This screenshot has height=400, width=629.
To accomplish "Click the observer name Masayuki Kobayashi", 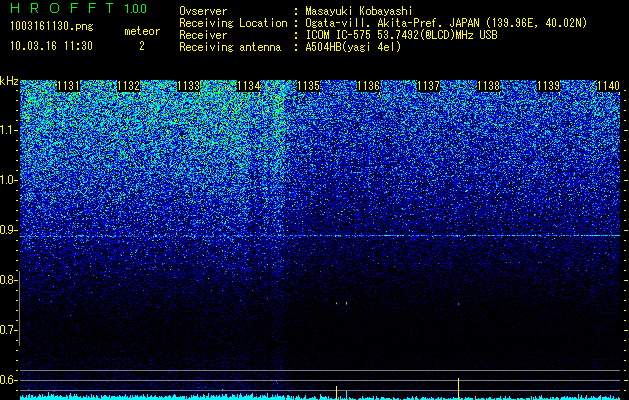I will click(x=359, y=11).
